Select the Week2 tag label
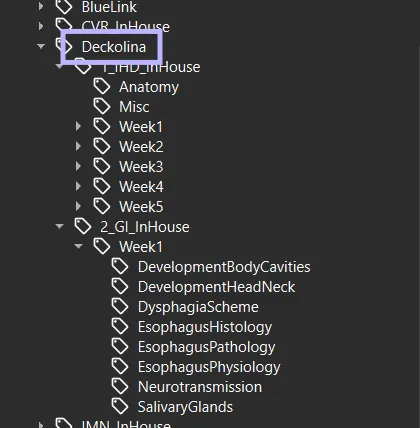The height and width of the screenshot is (428, 420). tap(141, 147)
